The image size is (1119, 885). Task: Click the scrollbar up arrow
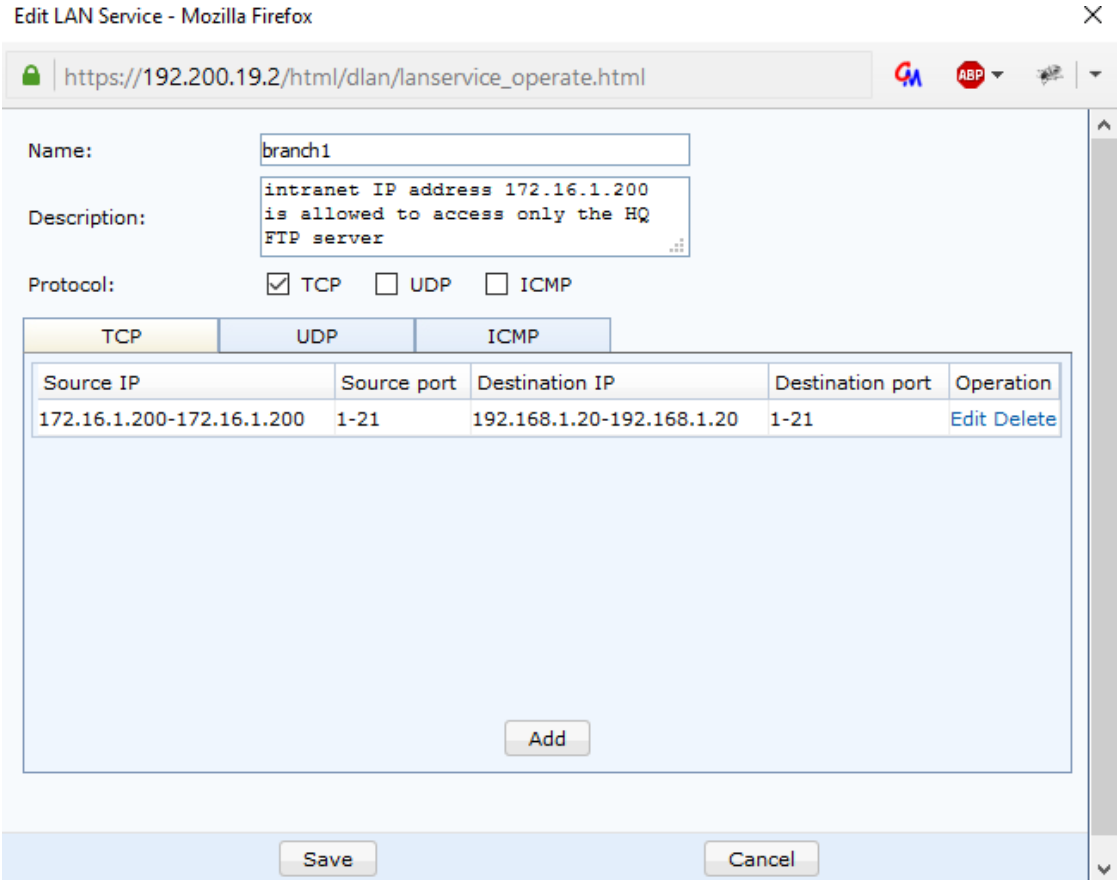point(1104,126)
